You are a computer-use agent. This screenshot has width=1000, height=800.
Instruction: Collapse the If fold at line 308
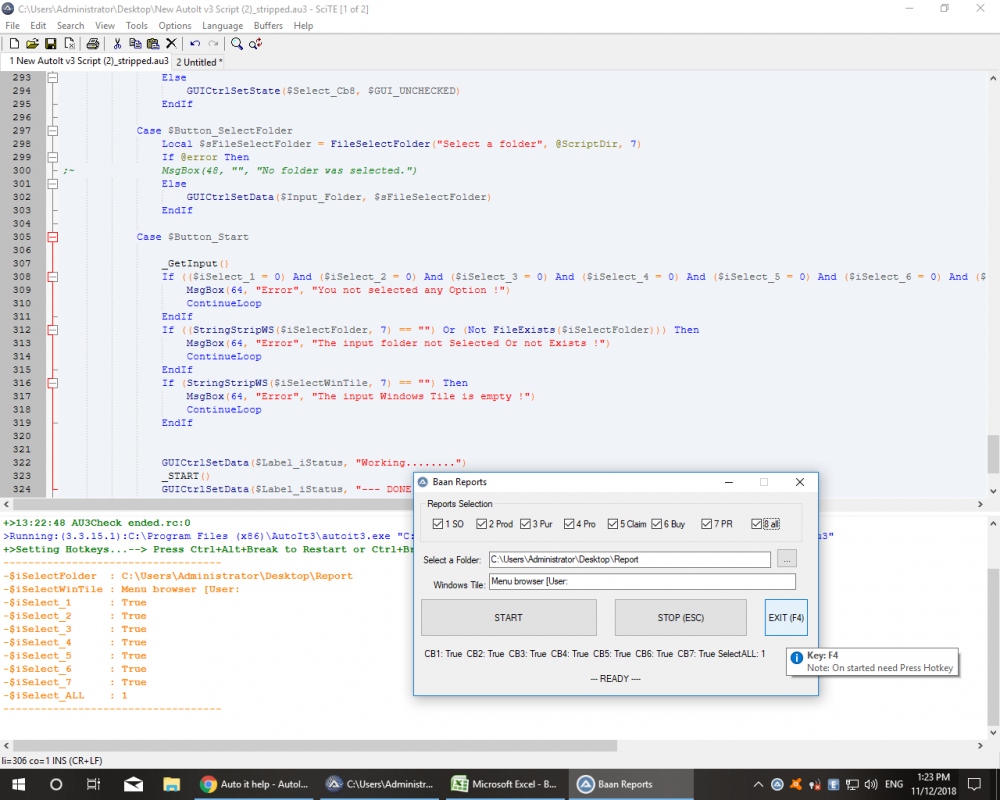[x=53, y=277]
